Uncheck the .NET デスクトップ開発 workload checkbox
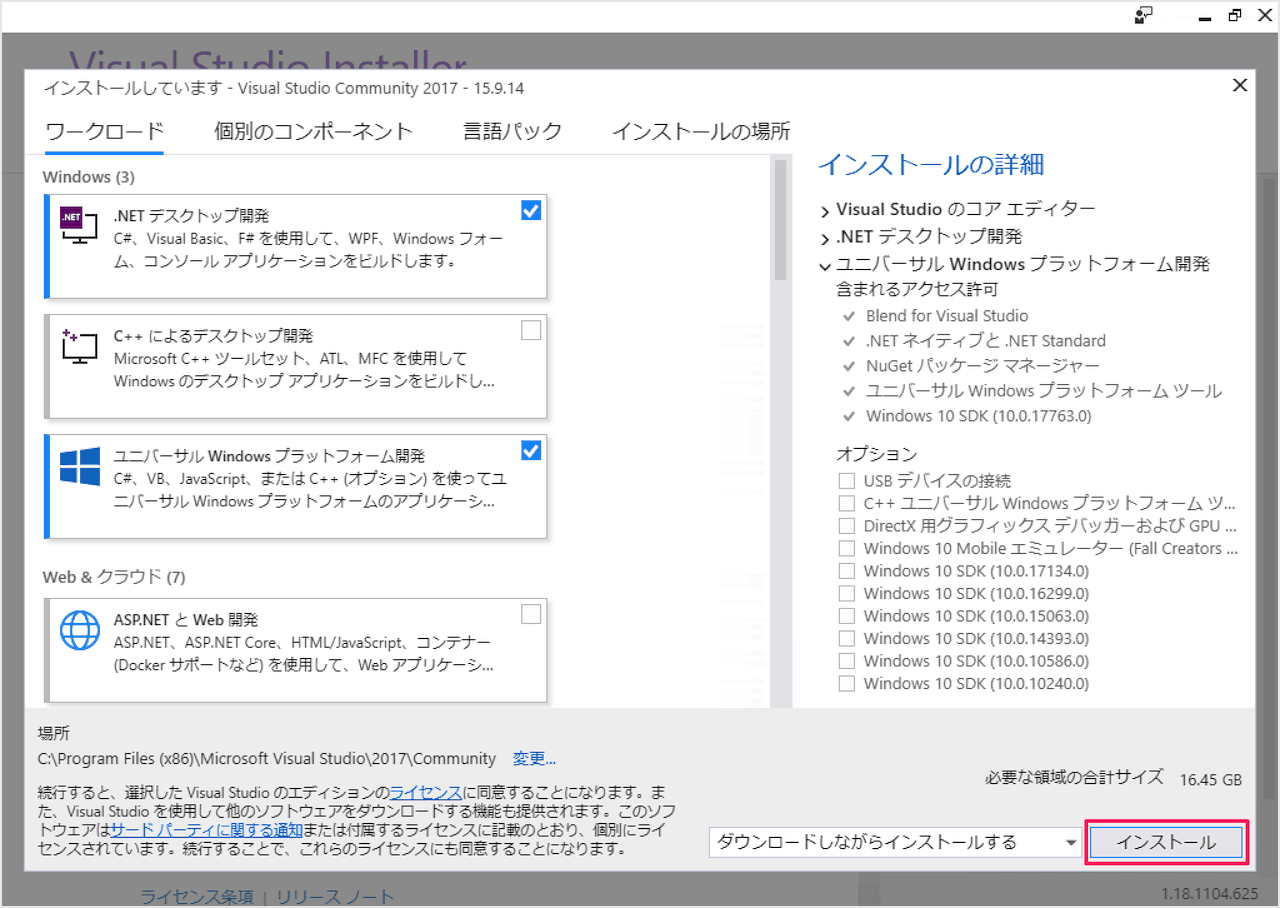The image size is (1280, 908). [x=531, y=210]
